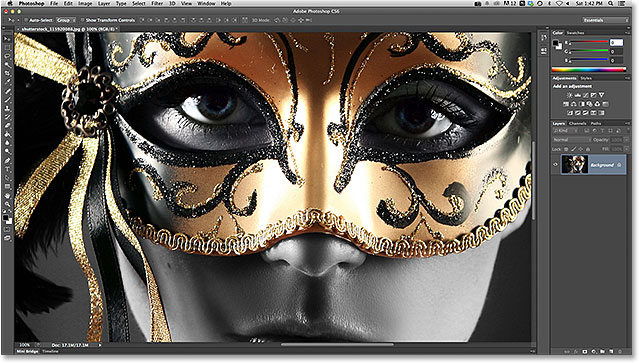The height and width of the screenshot is (363, 639).
Task: Select the Rectangle shape tool
Action: [x=7, y=186]
